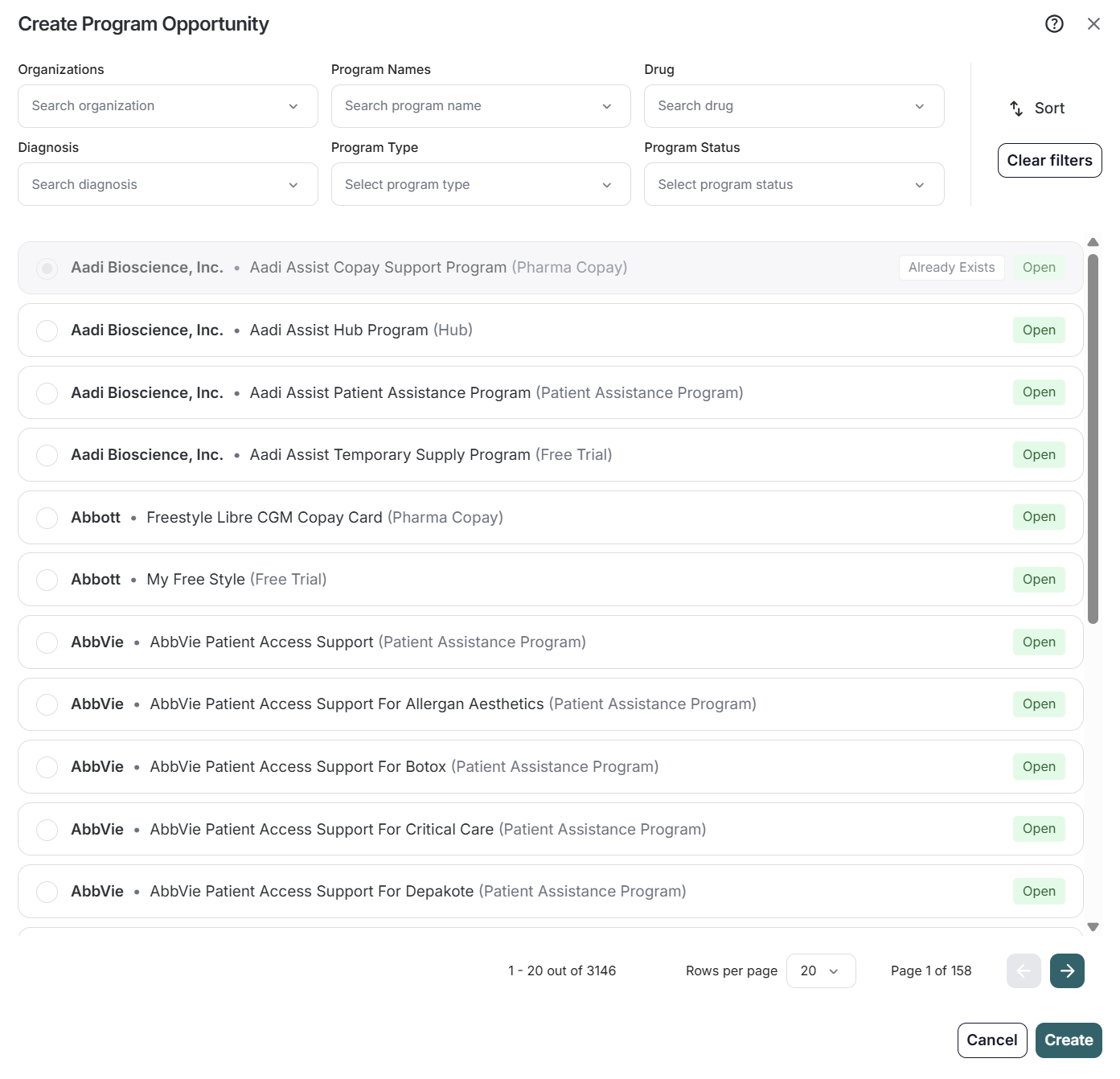Go to the next page arrow
The height and width of the screenshot is (1079, 1120).
coord(1067,971)
